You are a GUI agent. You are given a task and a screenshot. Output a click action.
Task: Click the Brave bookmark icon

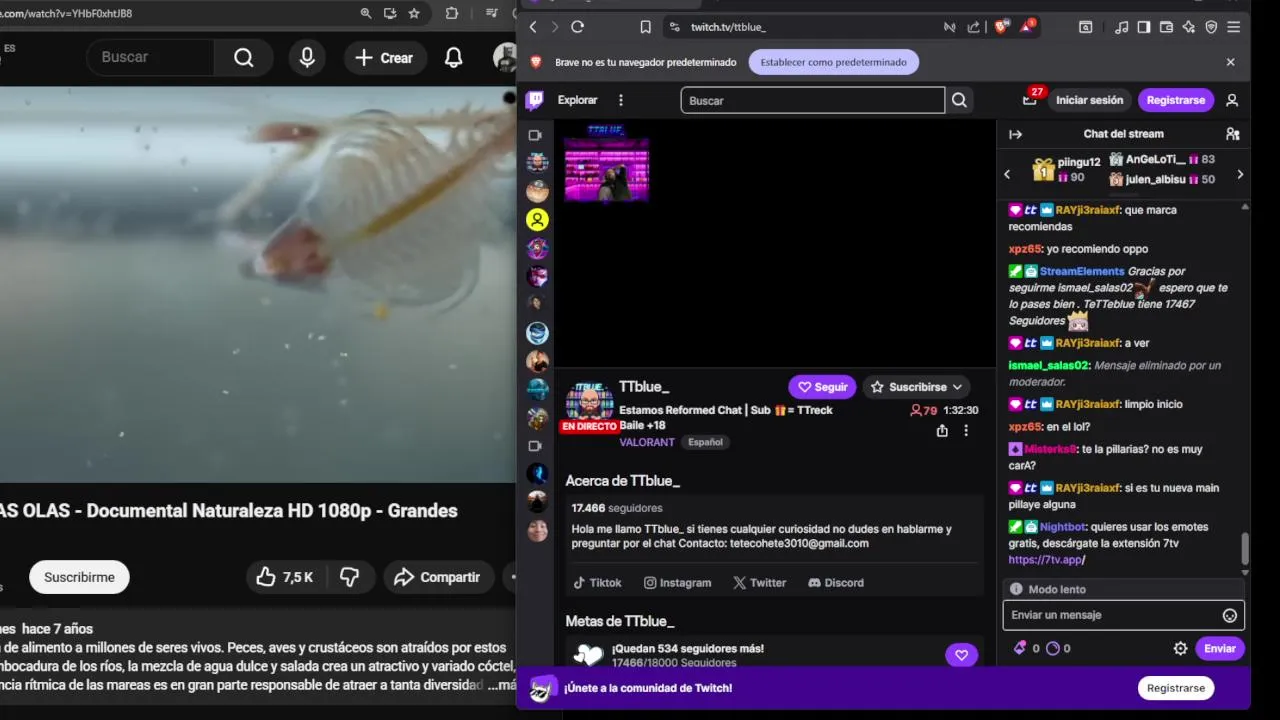coord(645,27)
